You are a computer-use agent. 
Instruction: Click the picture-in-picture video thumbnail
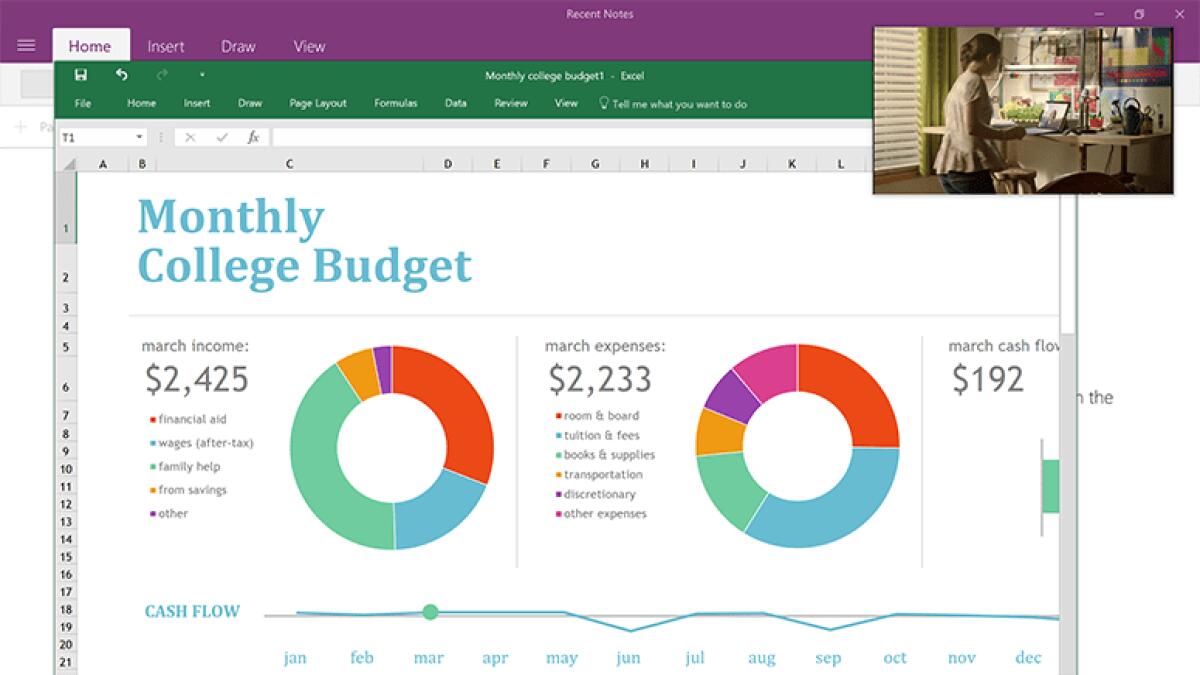click(x=1022, y=110)
